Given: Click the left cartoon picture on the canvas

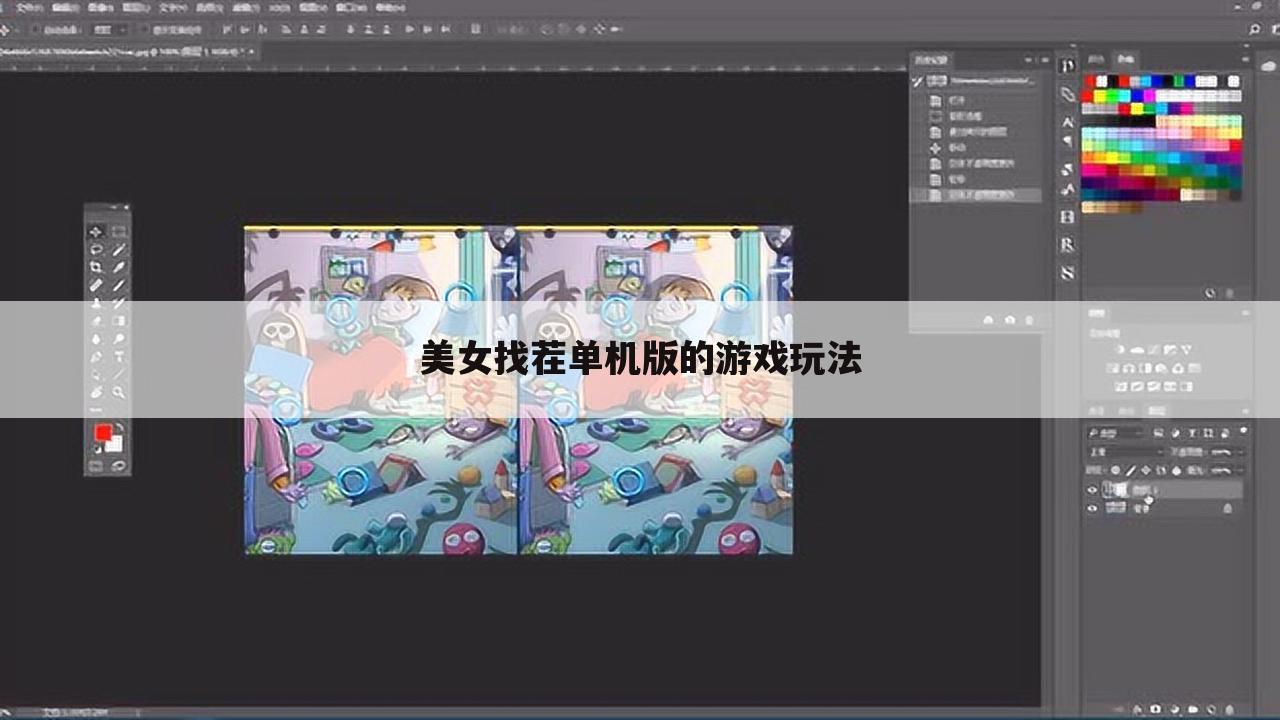Looking at the screenshot, I should tap(380, 390).
